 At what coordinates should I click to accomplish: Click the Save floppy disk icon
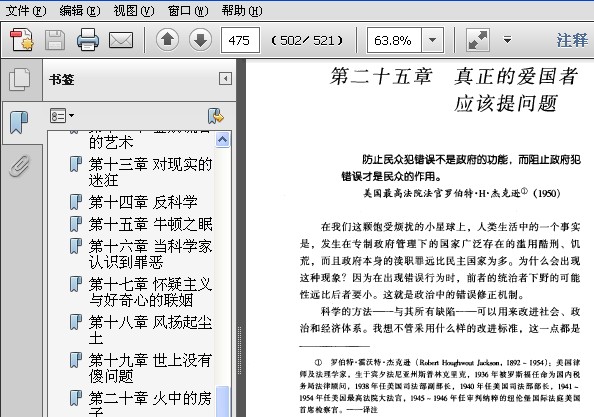(55, 40)
